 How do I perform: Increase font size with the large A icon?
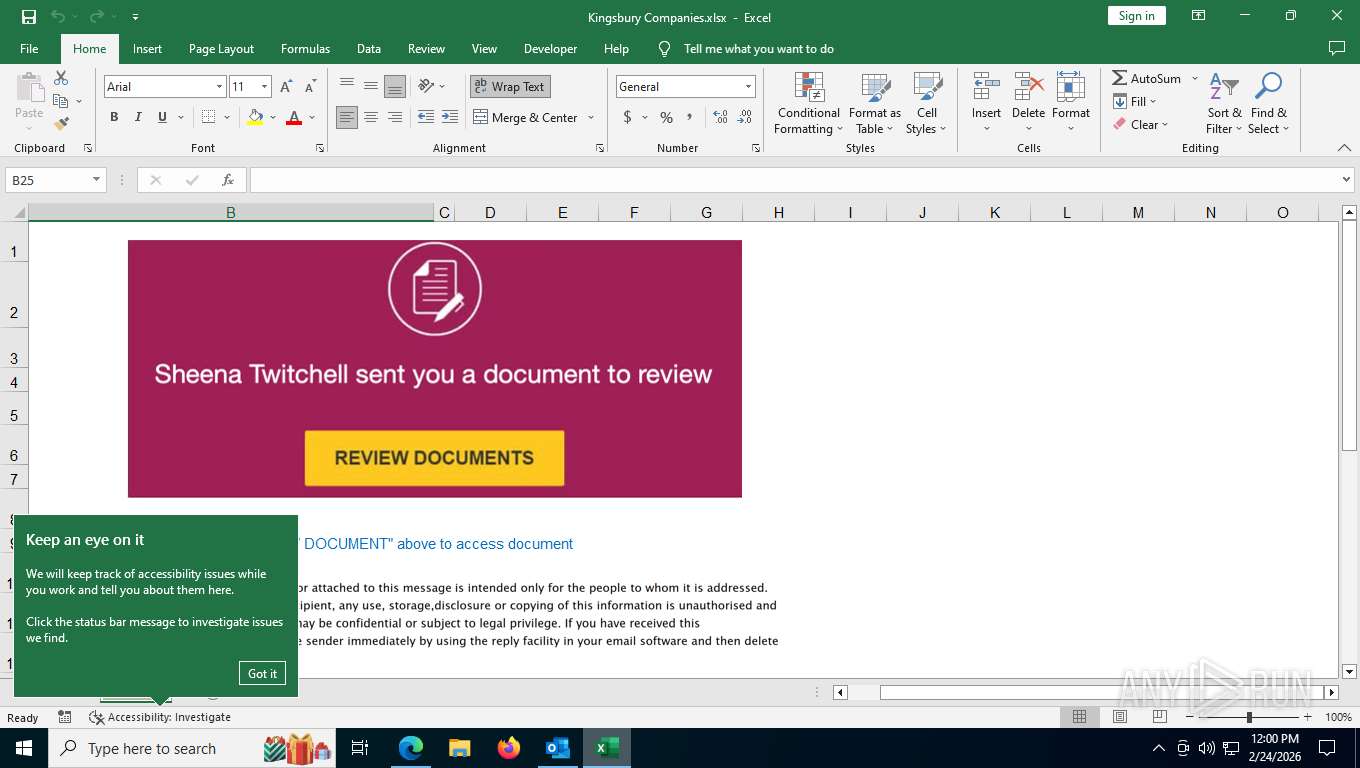286,87
